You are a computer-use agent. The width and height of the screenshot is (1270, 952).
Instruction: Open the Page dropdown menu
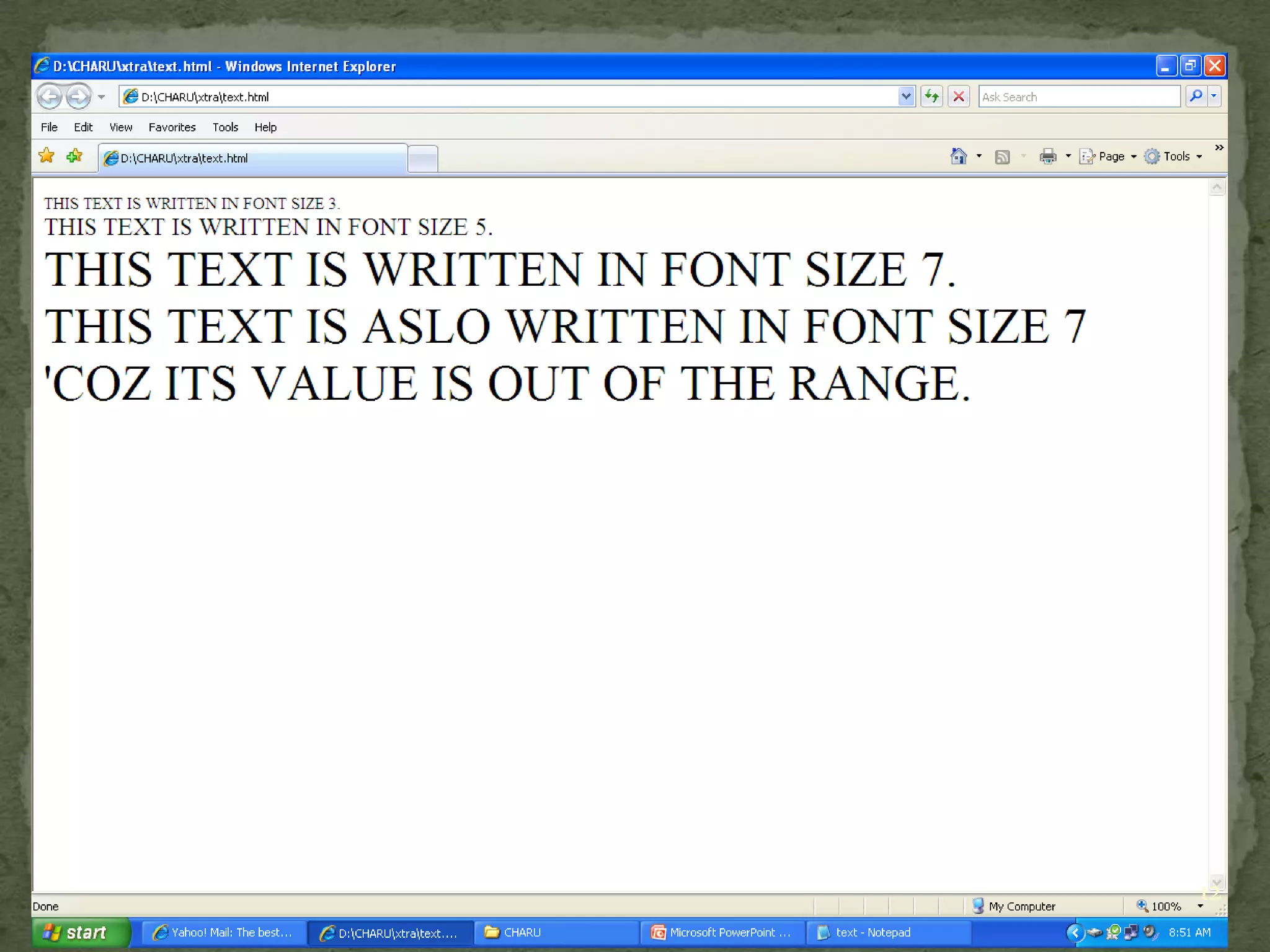(x=1110, y=156)
